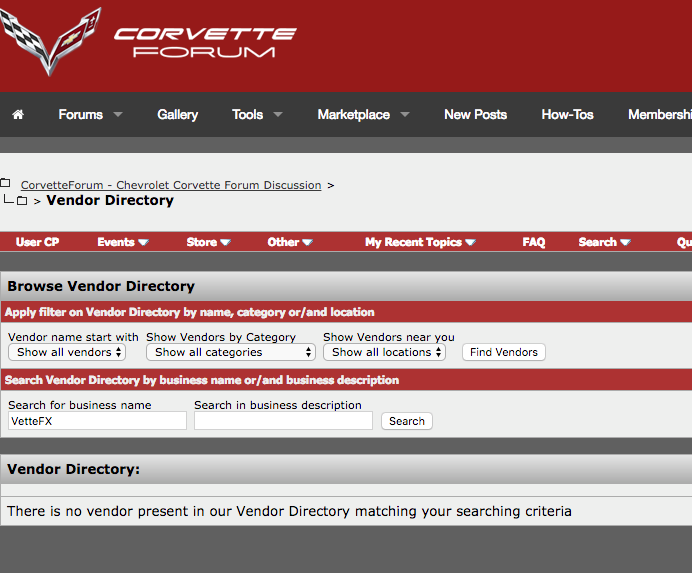Expand the Tools menu arrow
Image resolution: width=692 pixels, height=573 pixels.
click(x=278, y=115)
